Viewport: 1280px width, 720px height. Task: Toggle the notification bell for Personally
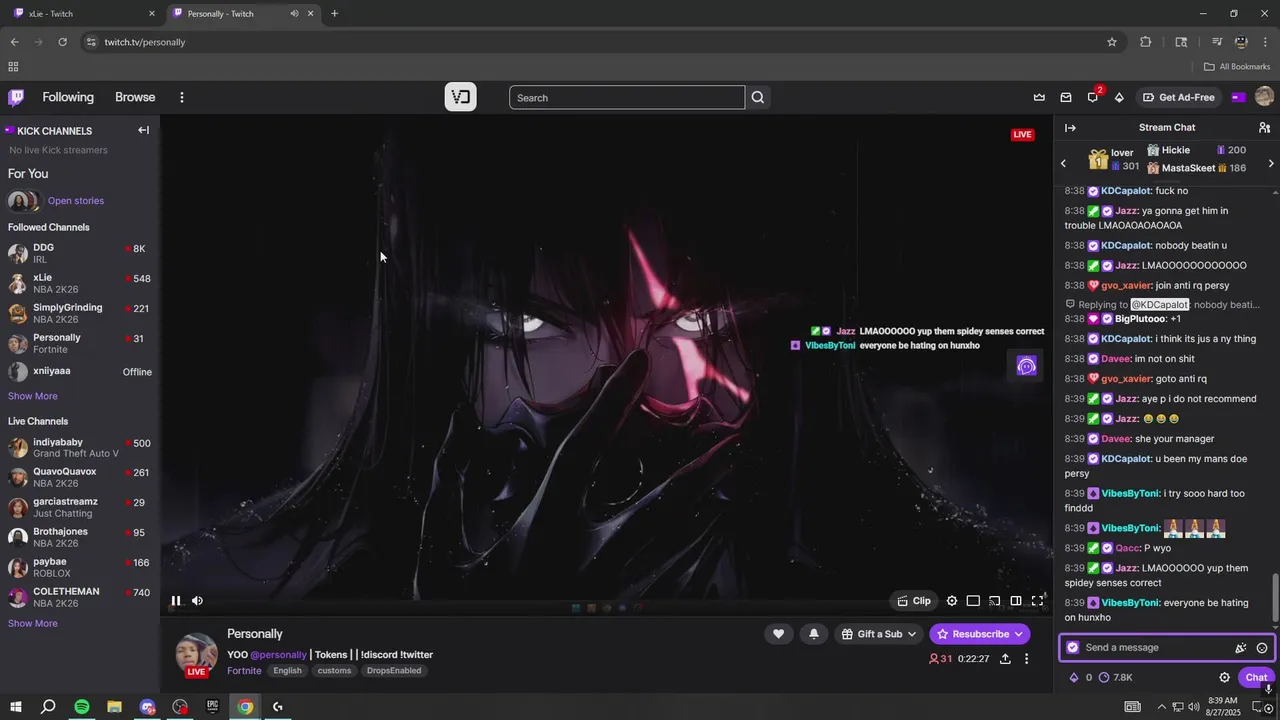pos(814,634)
